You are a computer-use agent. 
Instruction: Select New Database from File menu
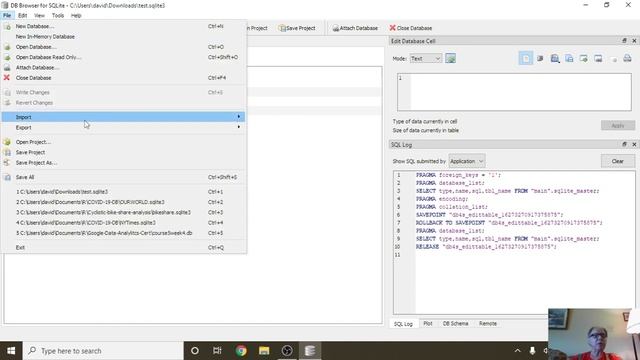coord(123,26)
